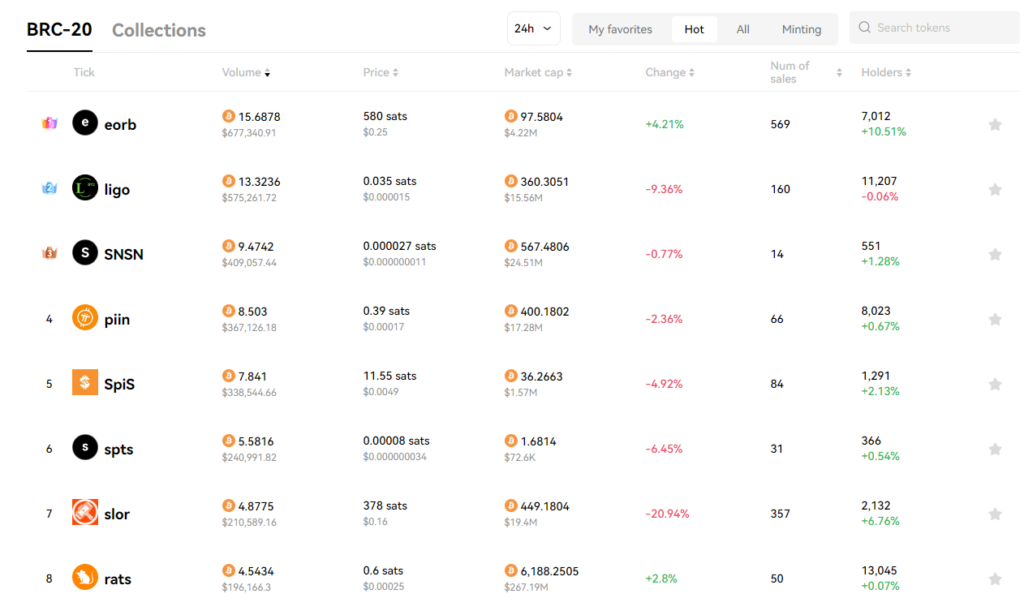Select the Minting filter tab
This screenshot has height=611, width=1024.
coord(801,29)
